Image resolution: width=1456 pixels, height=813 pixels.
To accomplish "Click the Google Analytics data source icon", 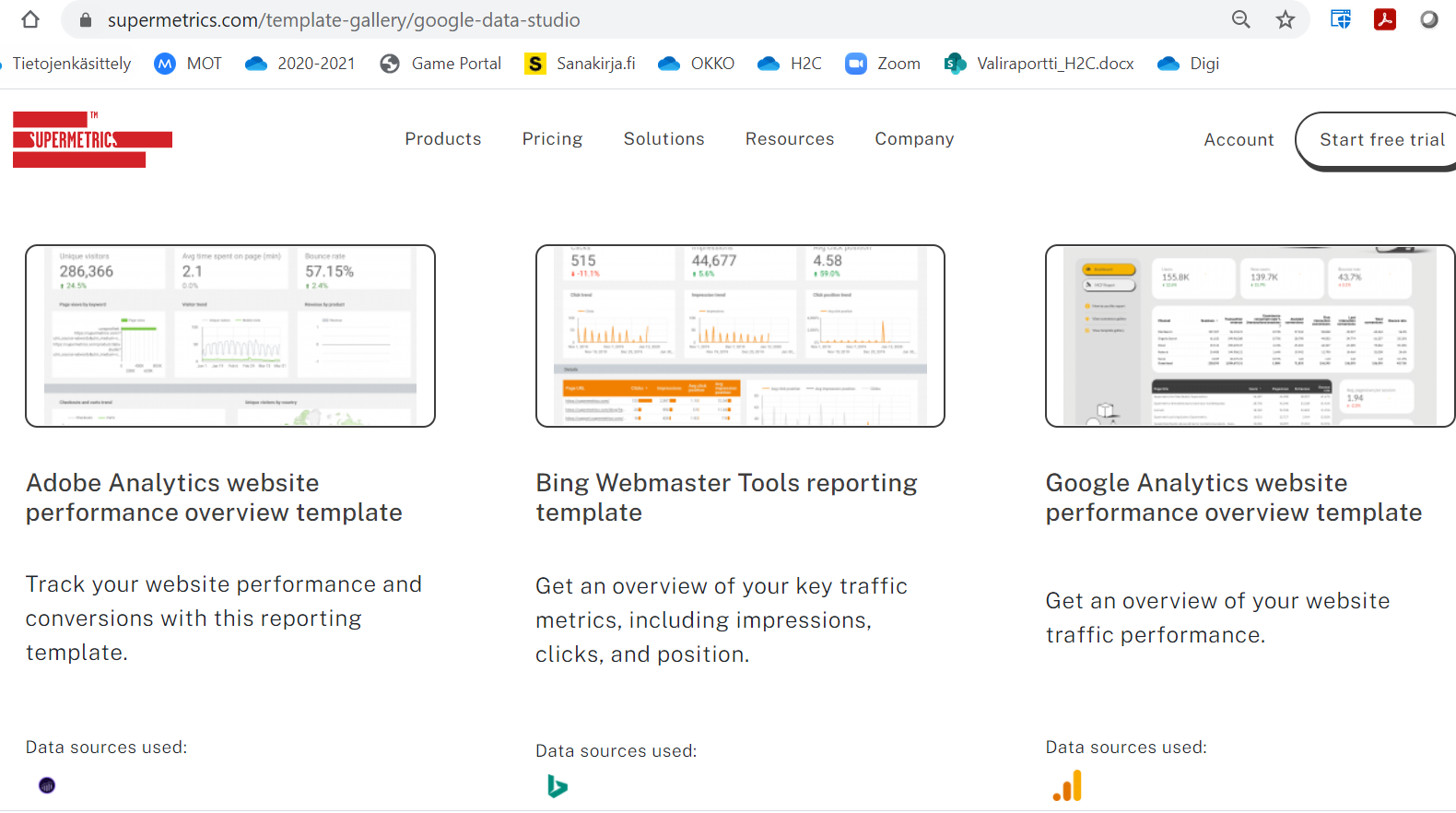I will click(x=1068, y=786).
